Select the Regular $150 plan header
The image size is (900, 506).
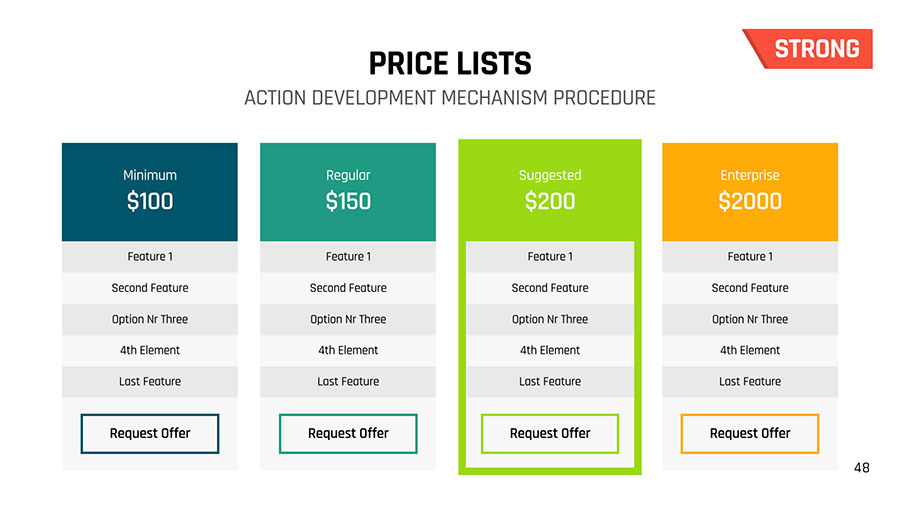tap(348, 191)
